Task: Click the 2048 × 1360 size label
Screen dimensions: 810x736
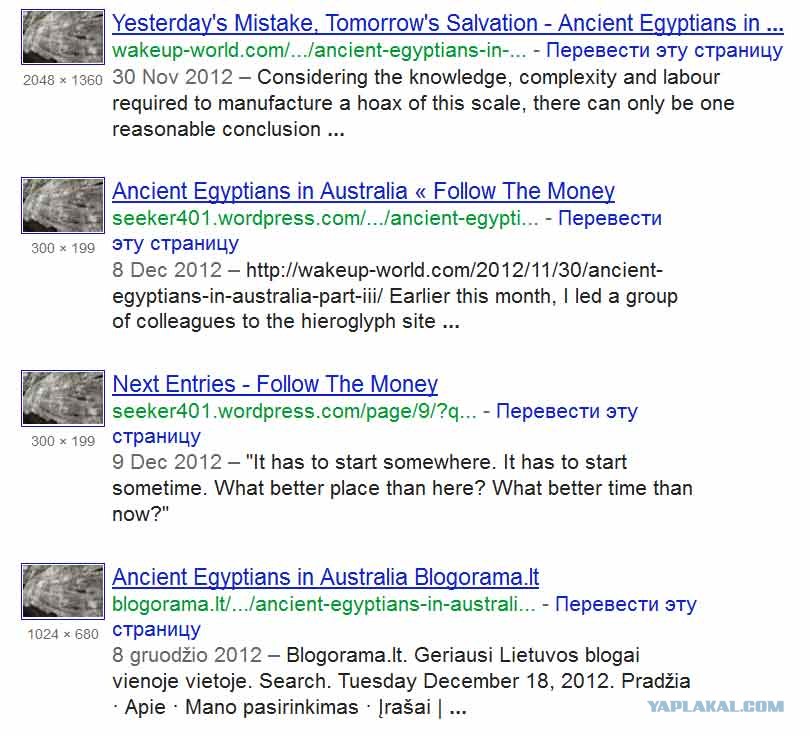Action: click(63, 80)
